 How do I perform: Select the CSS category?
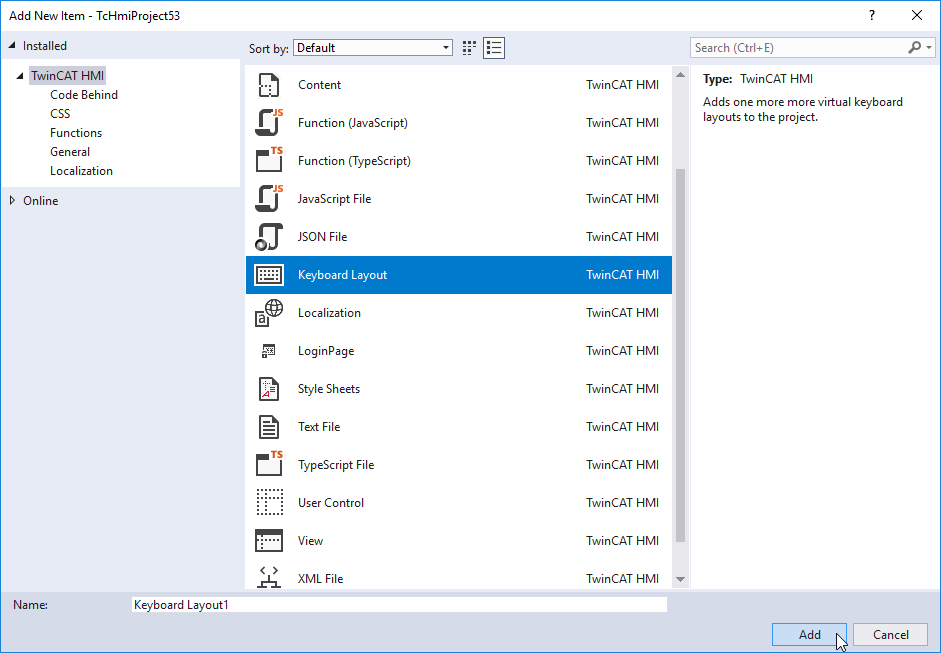(x=60, y=113)
